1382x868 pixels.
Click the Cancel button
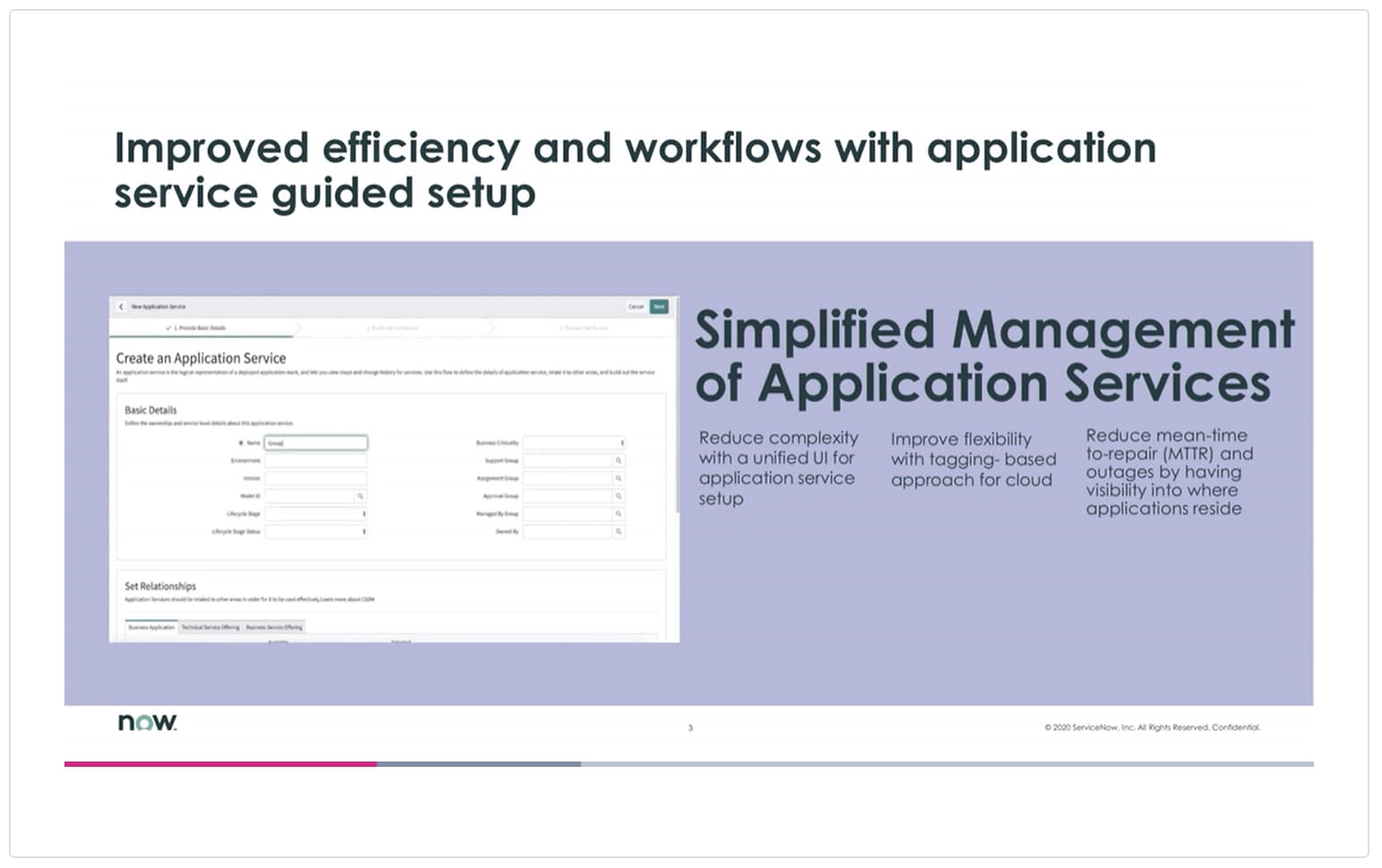coord(637,306)
